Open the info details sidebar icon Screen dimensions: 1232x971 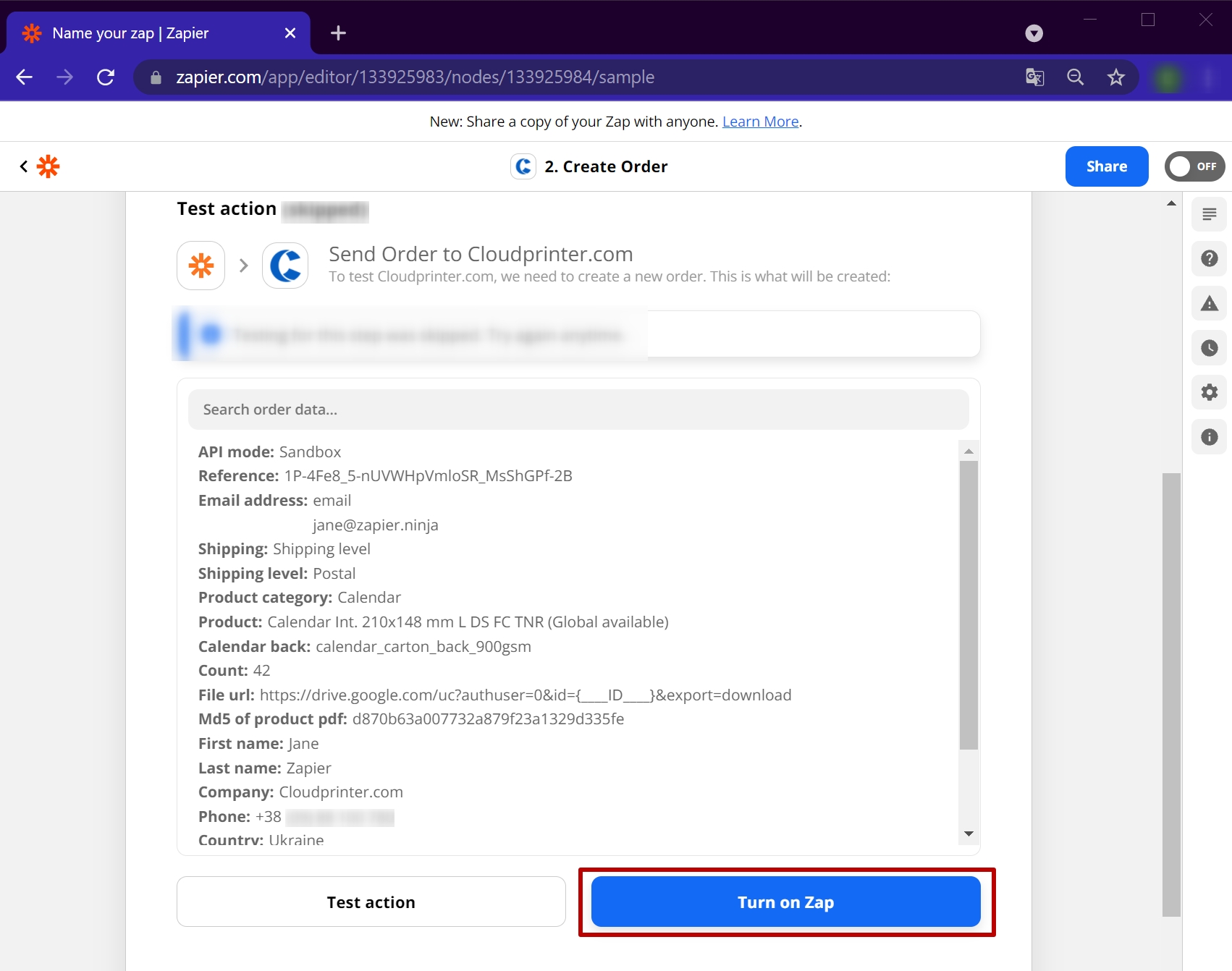1209,437
